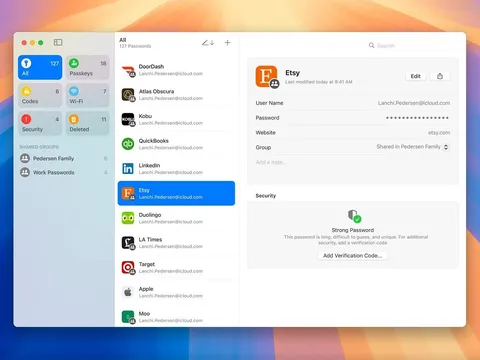The width and height of the screenshot is (480, 360).
Task: Click the Atlas Obscura icon
Action: tap(128, 95)
